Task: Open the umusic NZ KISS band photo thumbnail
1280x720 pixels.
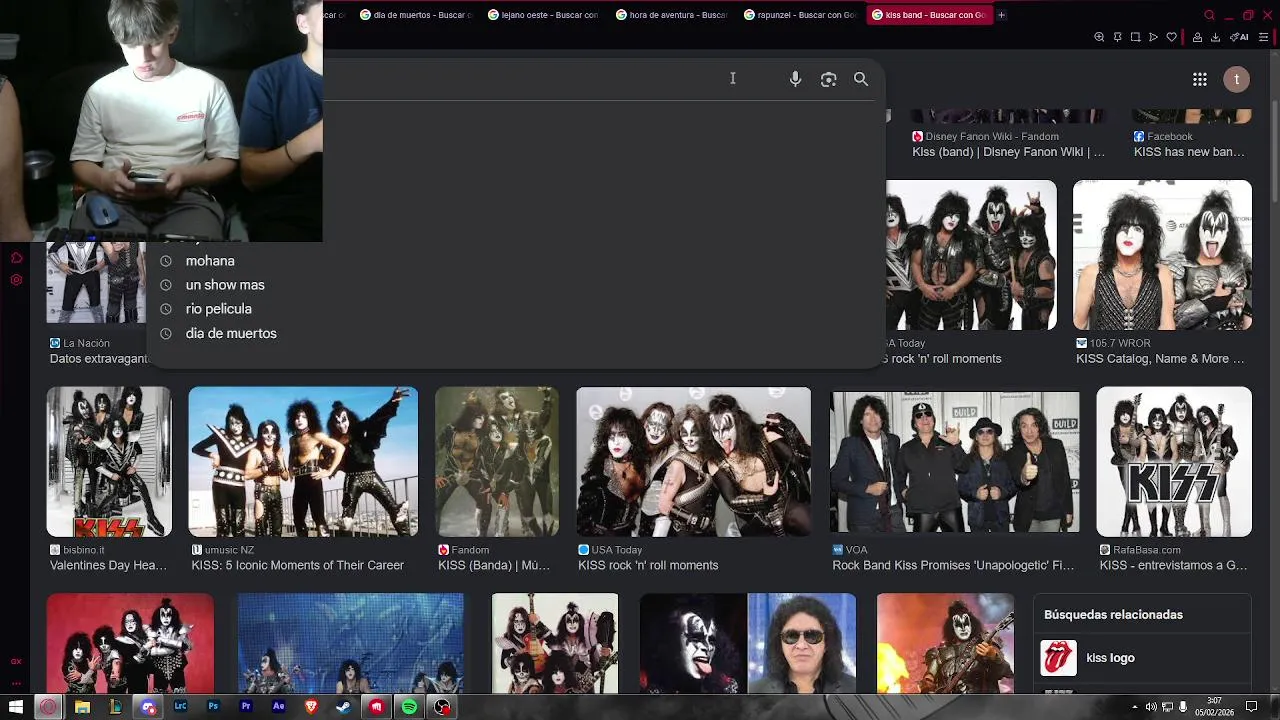Action: [x=303, y=462]
